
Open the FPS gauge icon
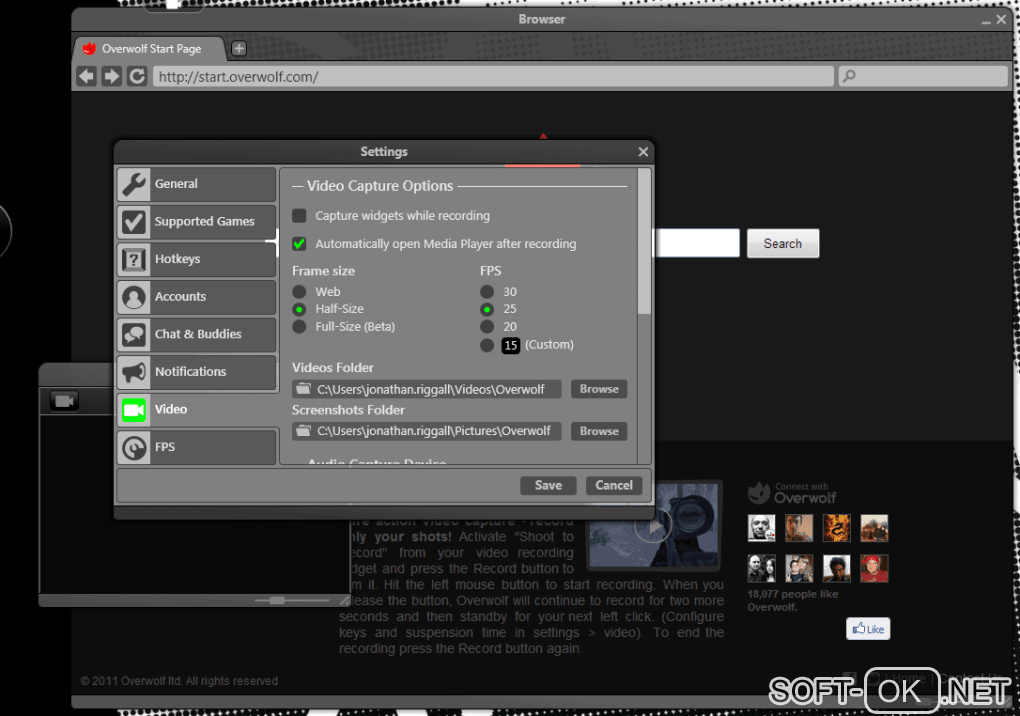click(134, 447)
